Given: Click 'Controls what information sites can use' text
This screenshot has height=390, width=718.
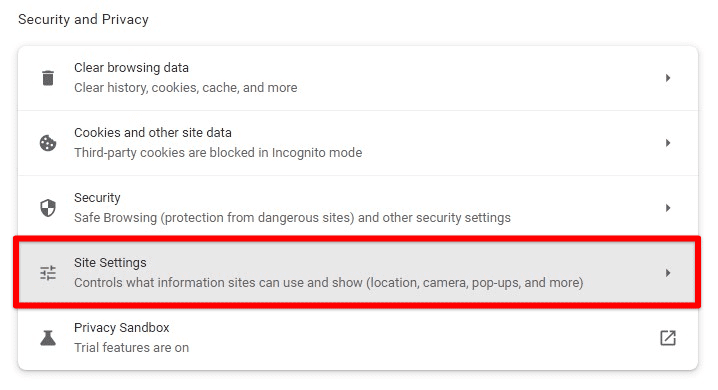Looking at the screenshot, I should (329, 282).
